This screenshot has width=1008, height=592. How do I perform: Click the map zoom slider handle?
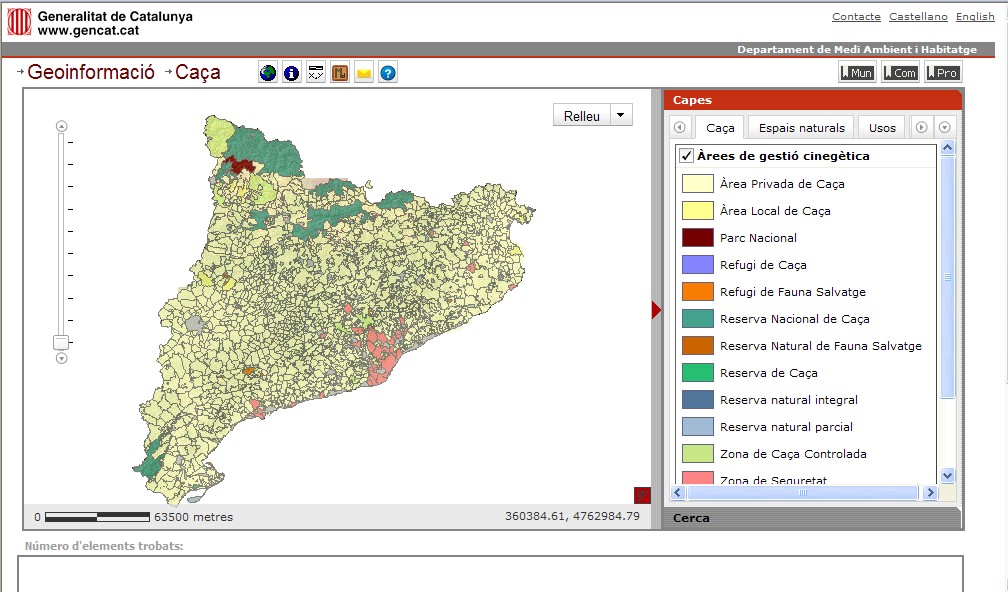click(61, 342)
